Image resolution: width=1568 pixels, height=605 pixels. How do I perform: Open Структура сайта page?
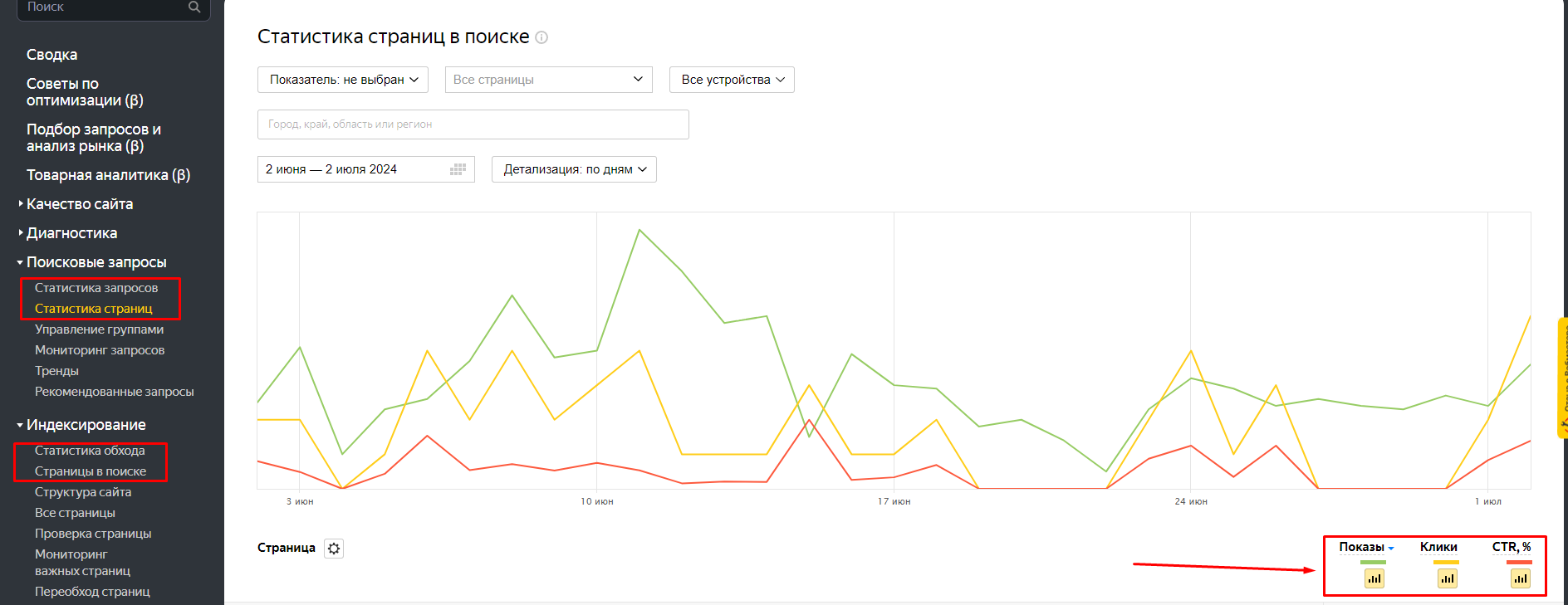pos(83,492)
